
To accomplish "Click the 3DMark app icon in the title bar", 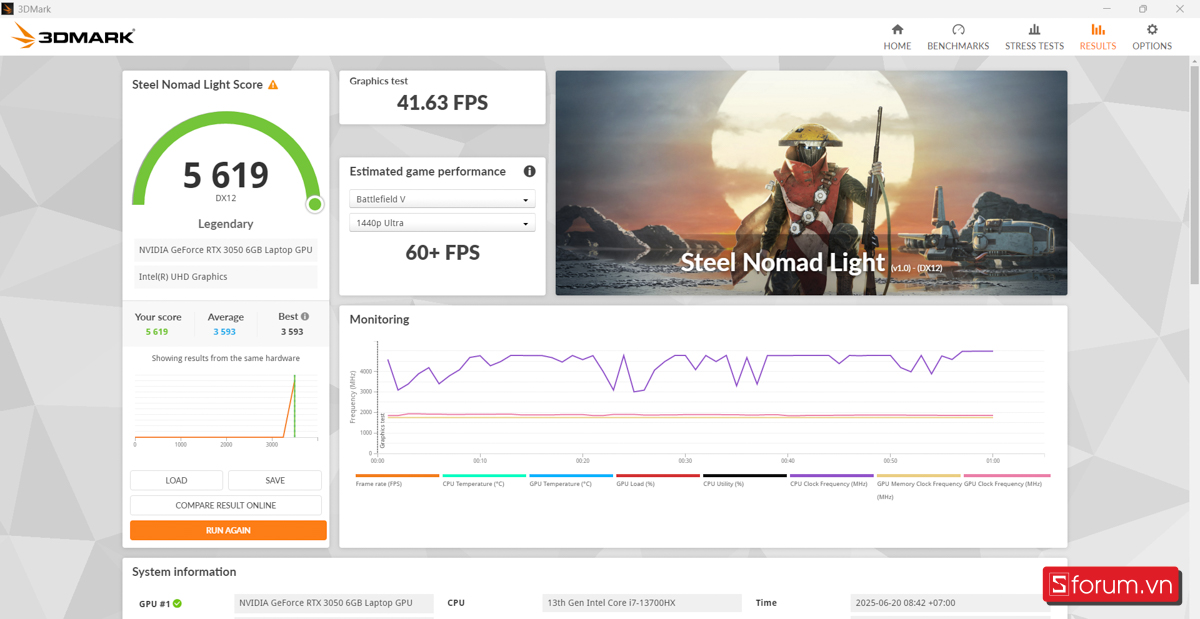I will (x=8, y=8).
